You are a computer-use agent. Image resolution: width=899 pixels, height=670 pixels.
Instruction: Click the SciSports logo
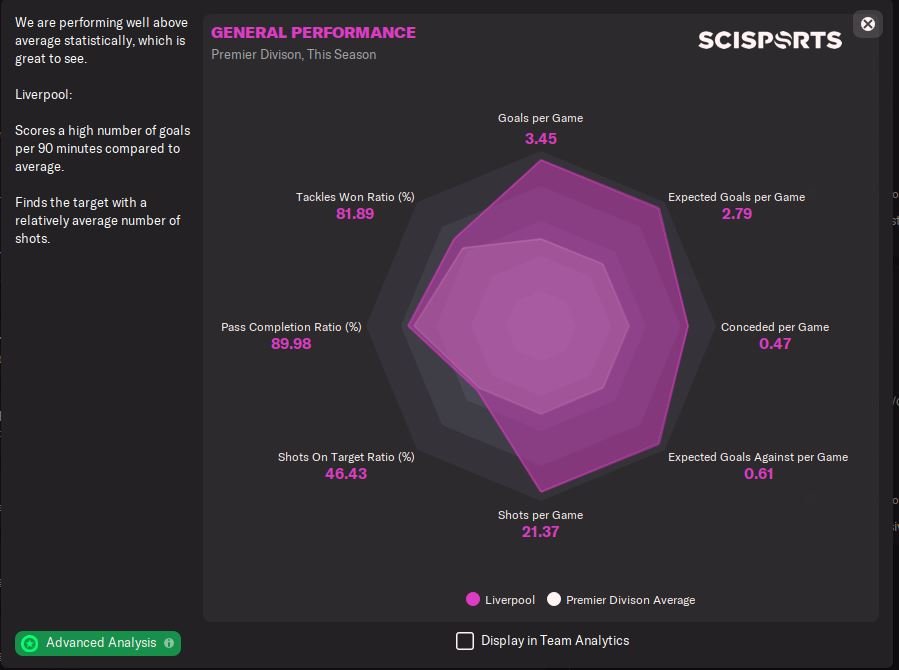tap(769, 40)
